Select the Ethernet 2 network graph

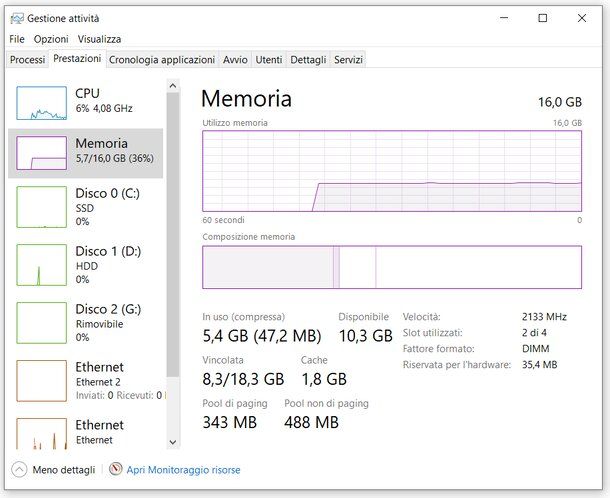41,380
